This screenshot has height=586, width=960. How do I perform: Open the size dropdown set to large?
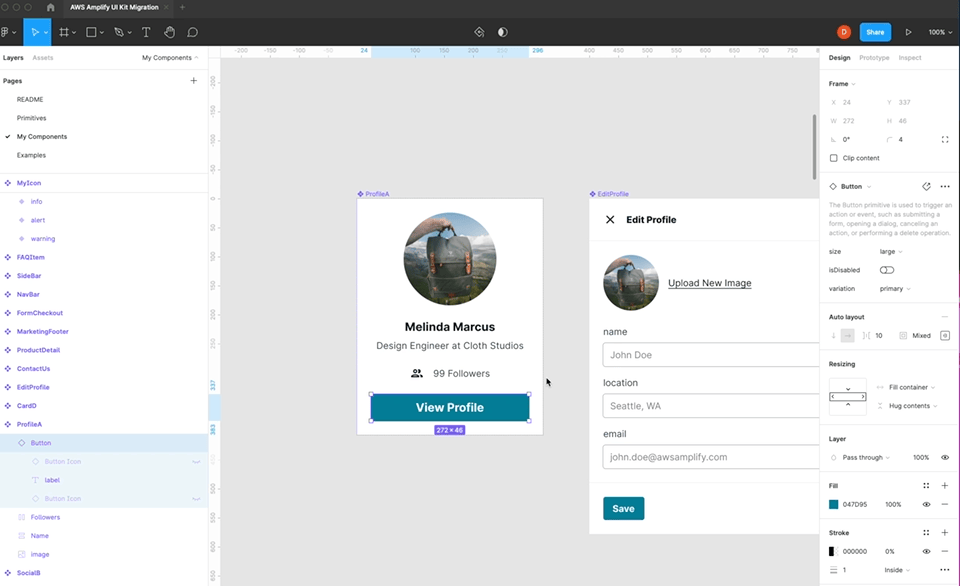click(888, 251)
